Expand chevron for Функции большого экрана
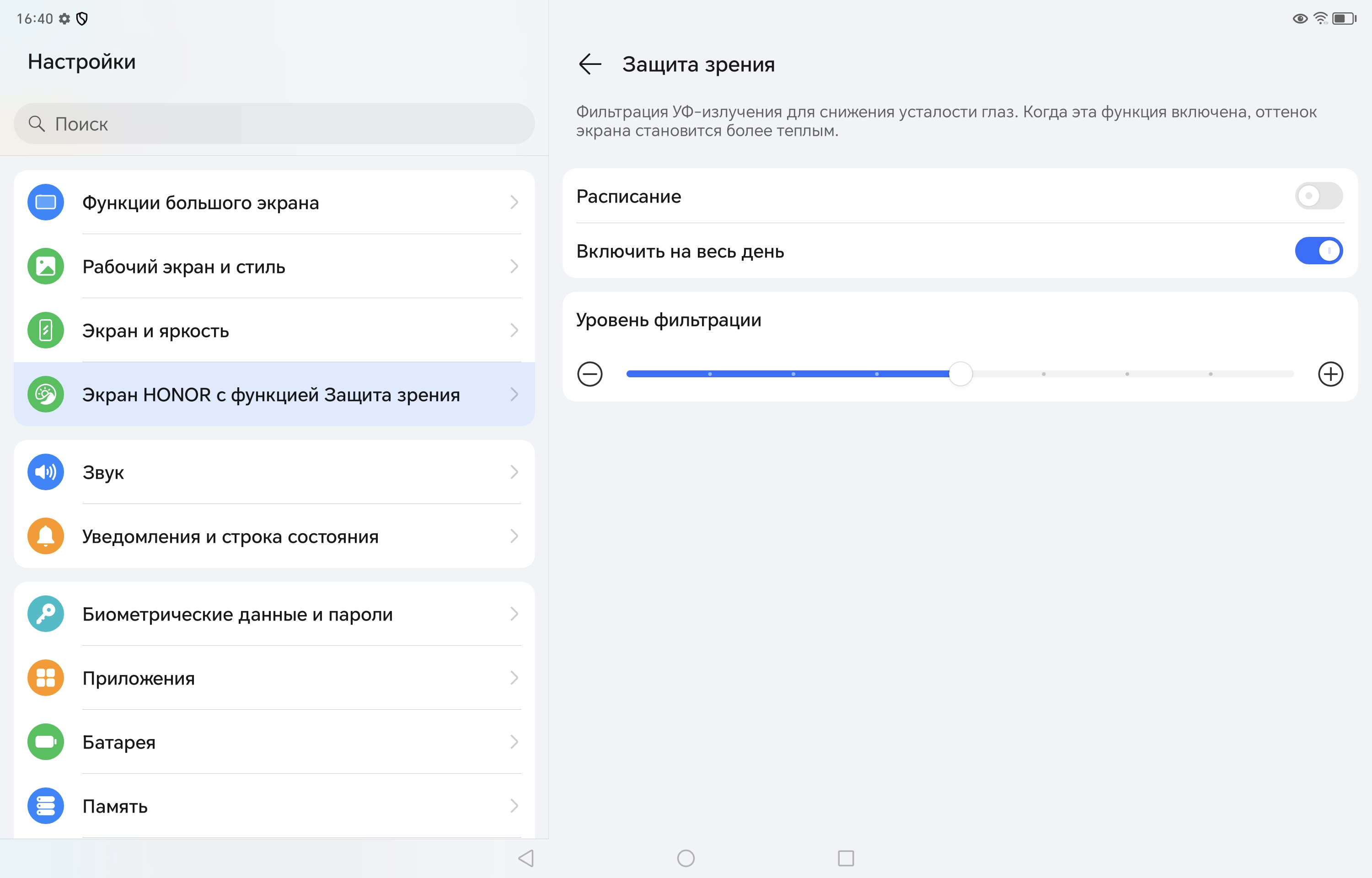The height and width of the screenshot is (878, 1372). 514,203
